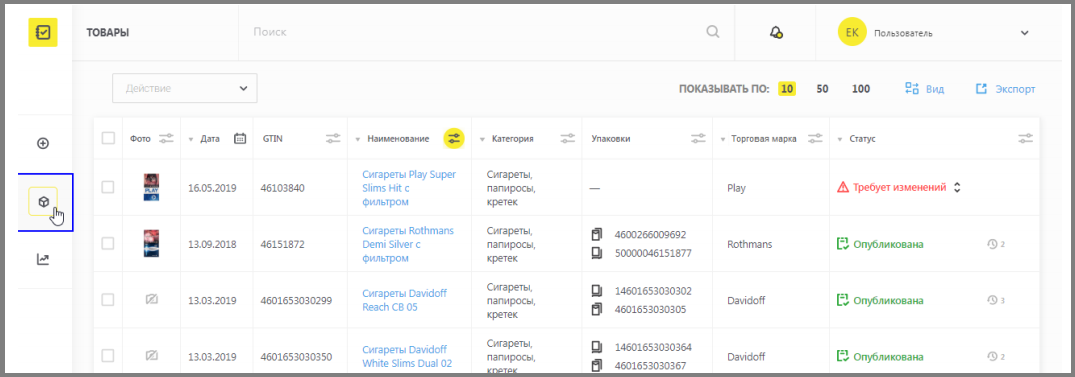1075x377 pixels.
Task: Click the filter icon in the GTIN column
Action: pyautogui.click(x=333, y=138)
